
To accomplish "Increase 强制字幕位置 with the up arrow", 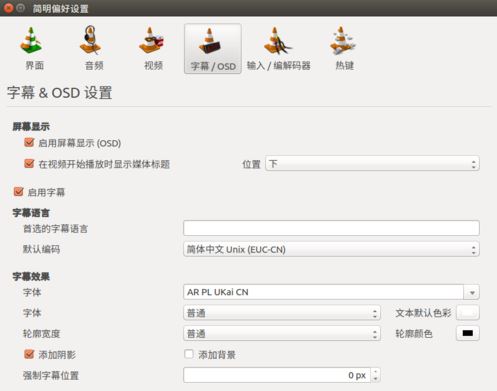I will [376, 371].
